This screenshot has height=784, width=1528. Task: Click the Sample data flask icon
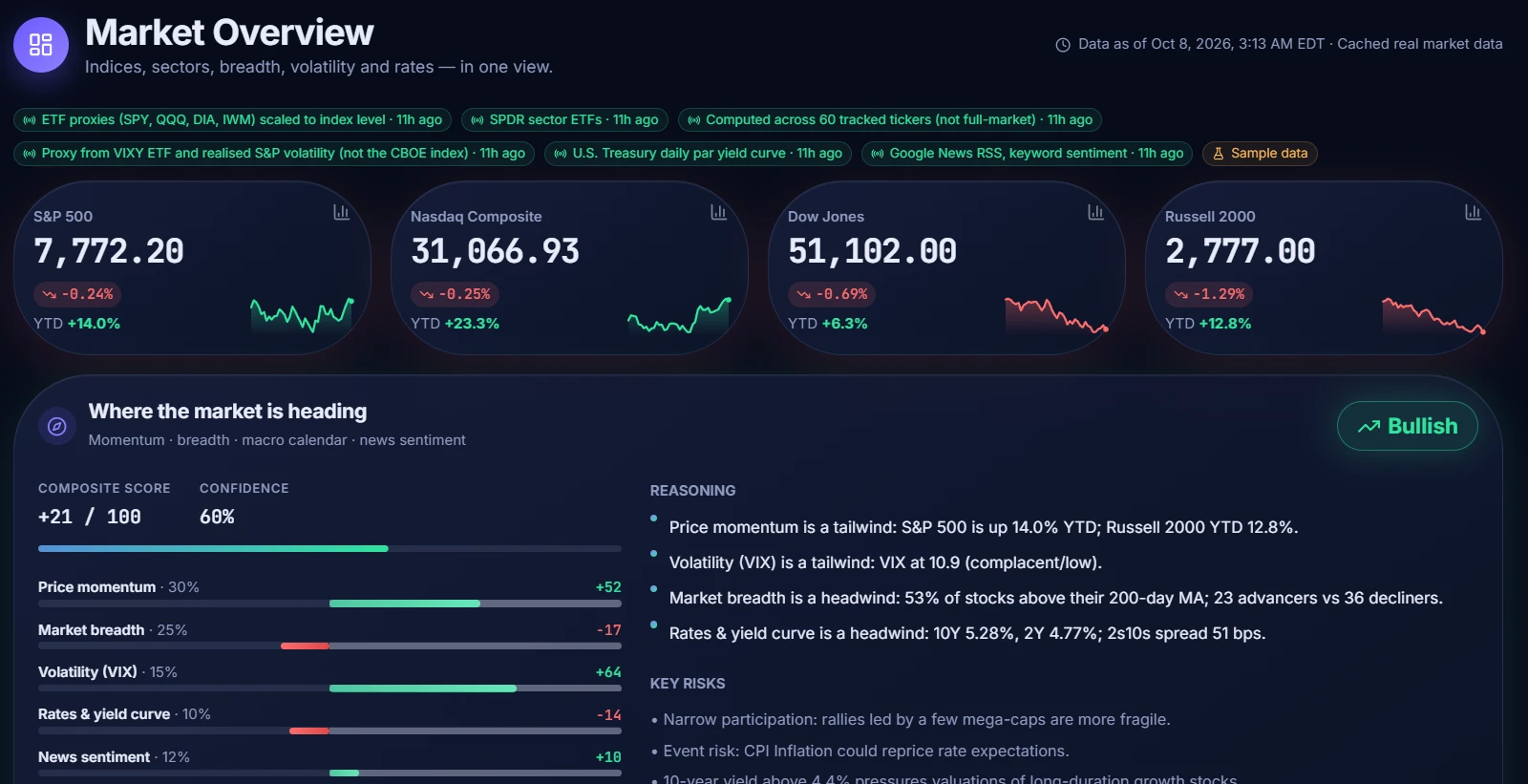(1218, 154)
